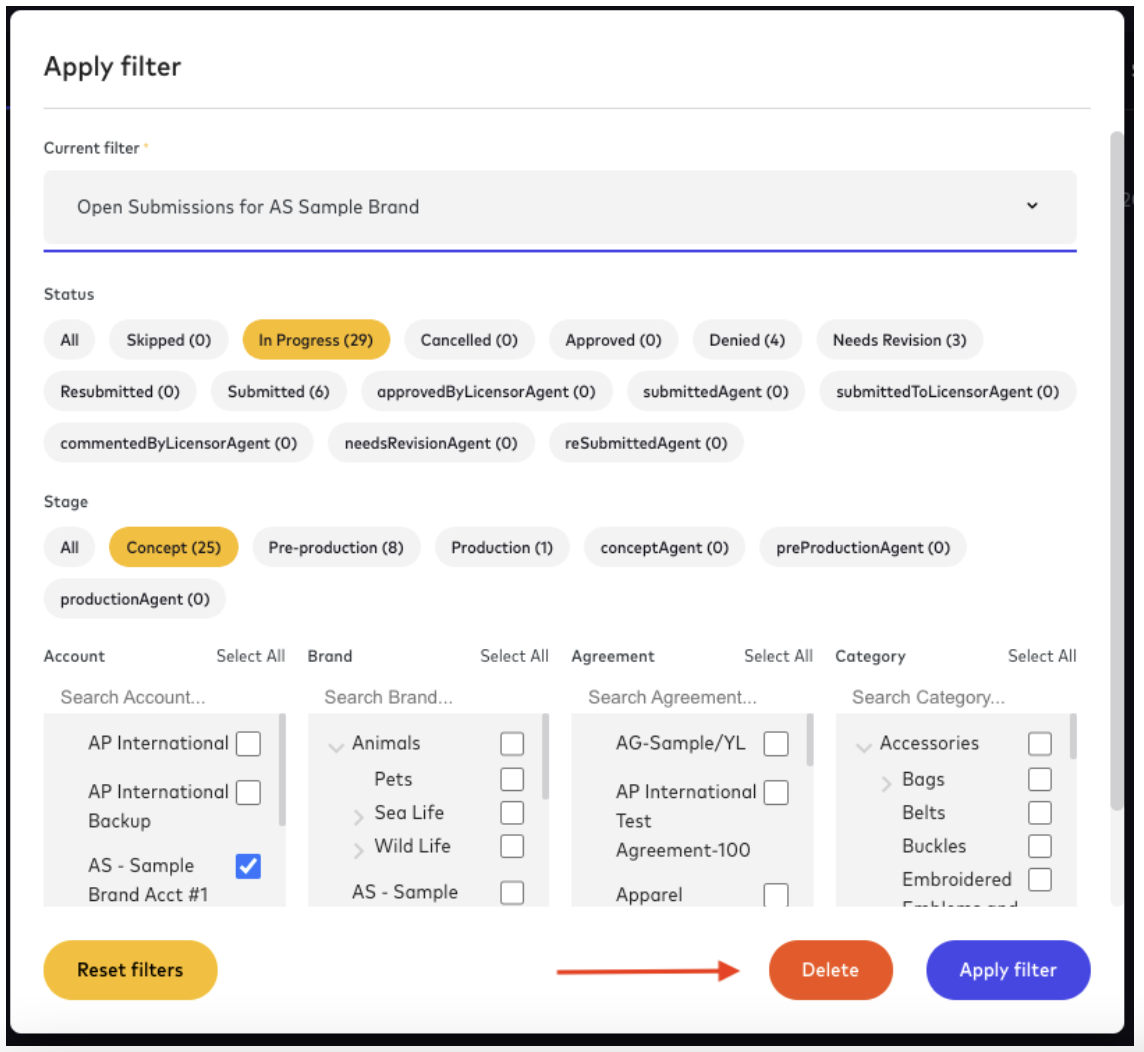
Task: Deselect the In Progress status chip
Action: click(316, 339)
